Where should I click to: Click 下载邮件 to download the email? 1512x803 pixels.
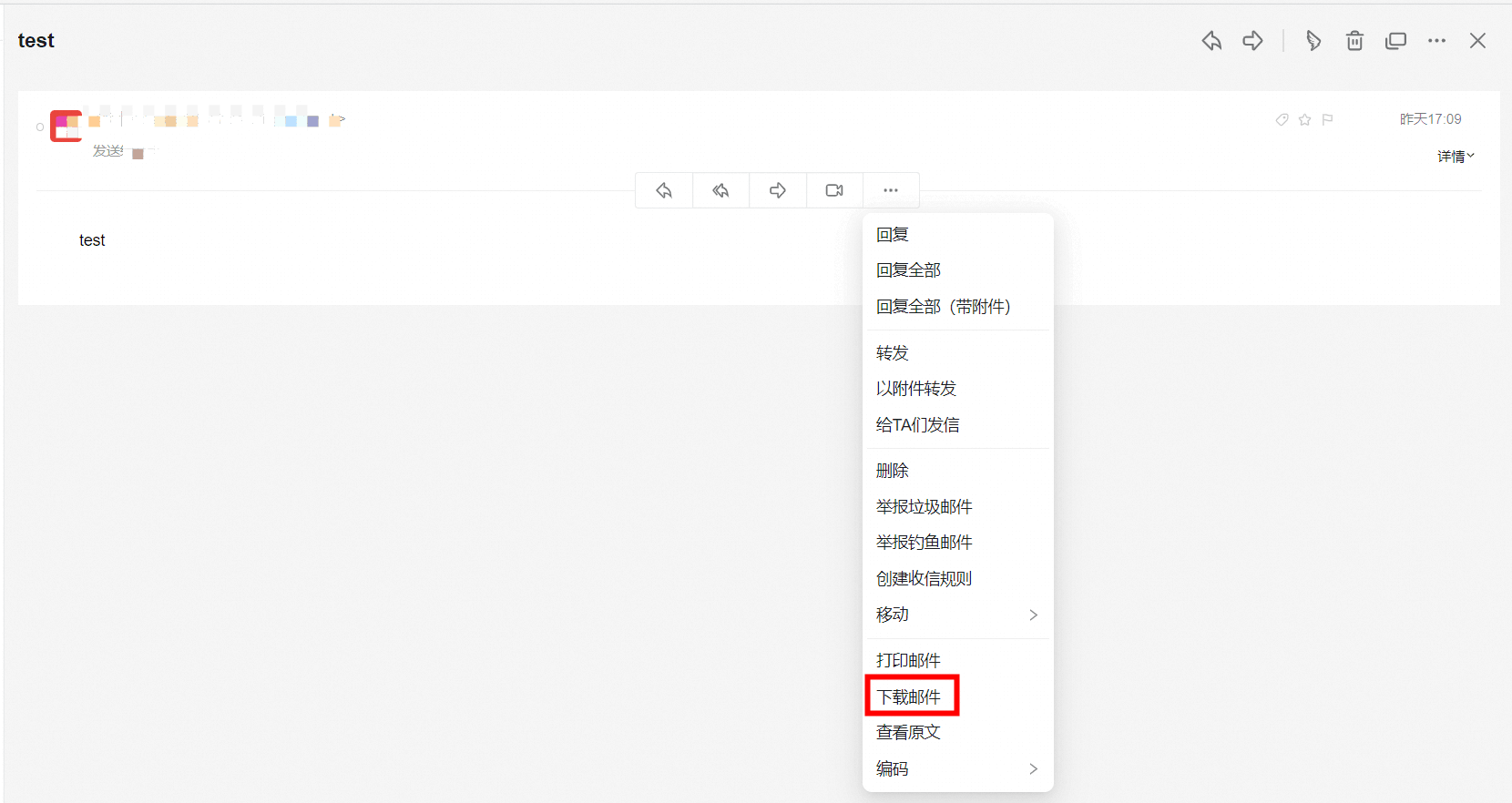coord(958,696)
